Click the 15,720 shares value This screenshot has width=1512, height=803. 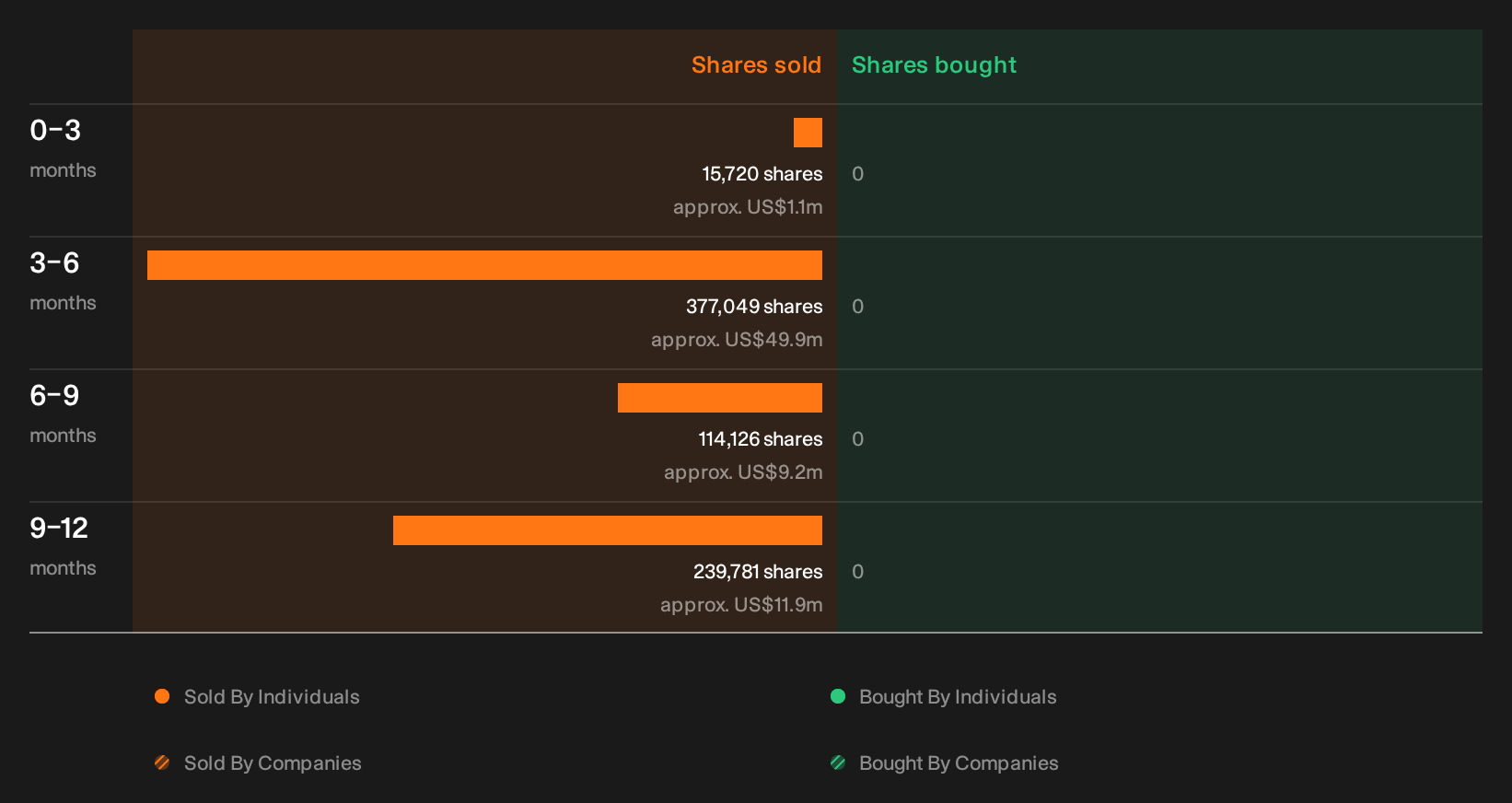click(x=762, y=174)
